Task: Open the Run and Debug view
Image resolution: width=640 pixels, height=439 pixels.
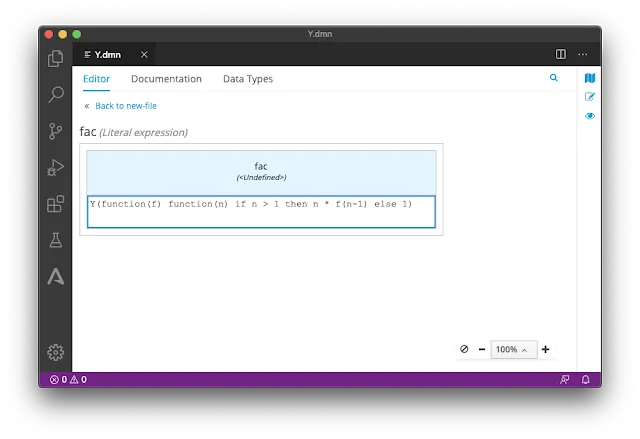Action: [56, 167]
